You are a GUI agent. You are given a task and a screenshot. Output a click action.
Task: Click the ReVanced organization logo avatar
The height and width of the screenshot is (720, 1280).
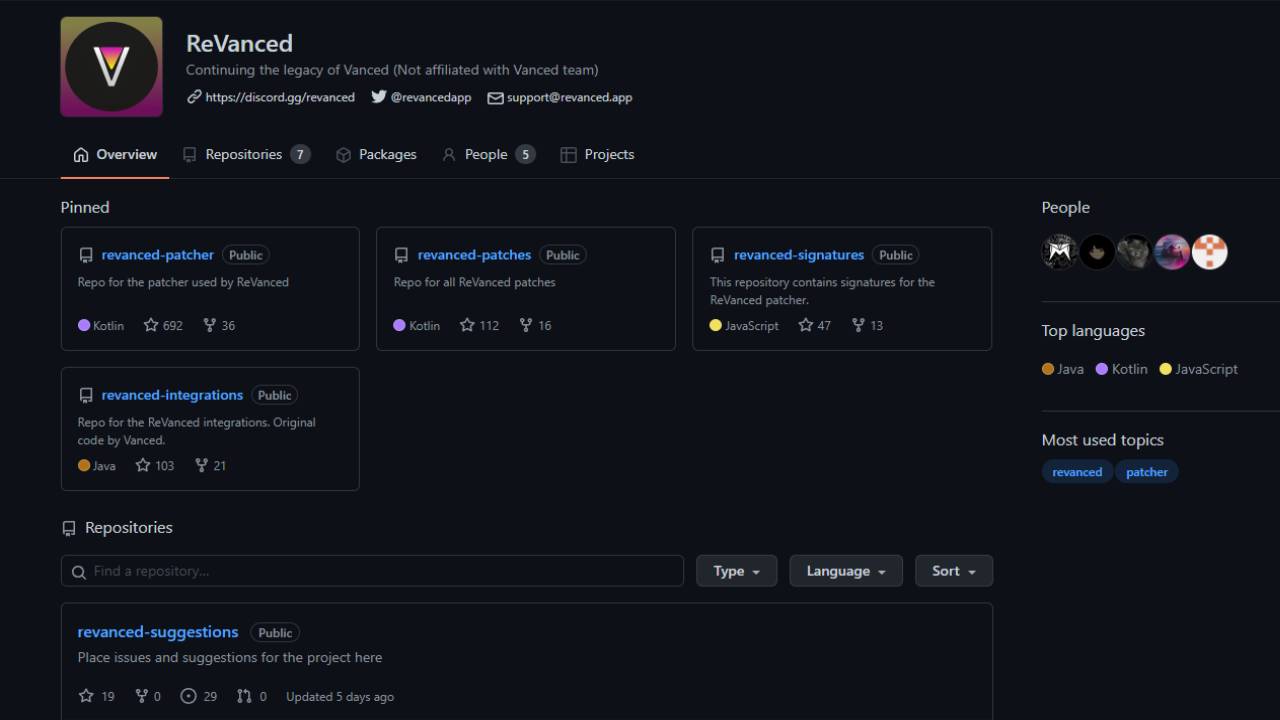pos(111,67)
